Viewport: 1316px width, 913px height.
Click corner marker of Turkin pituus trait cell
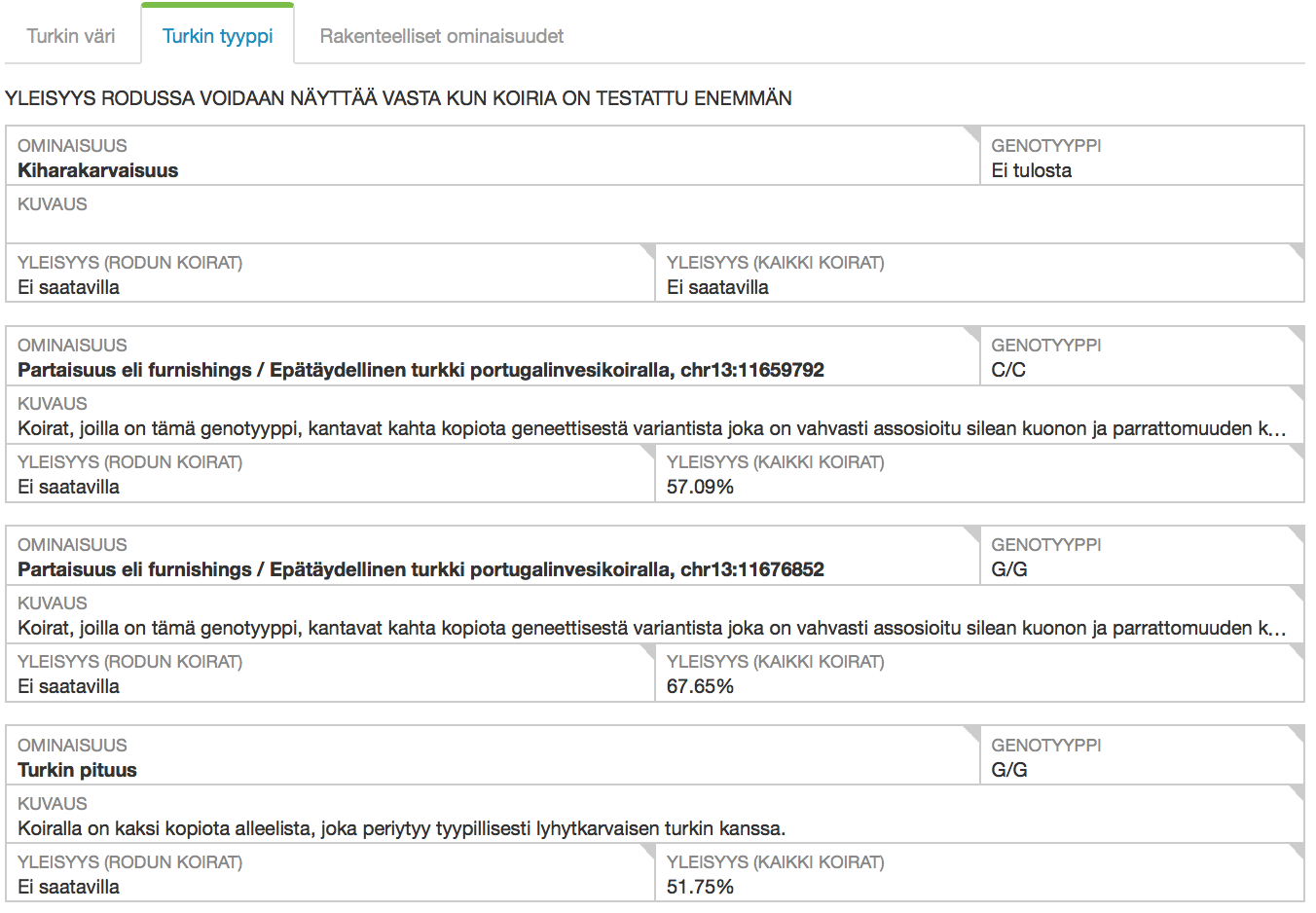pos(972,733)
